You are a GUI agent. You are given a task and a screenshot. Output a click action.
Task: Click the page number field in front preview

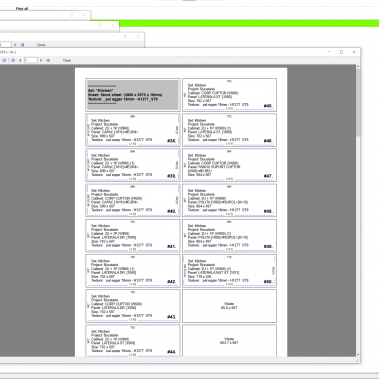[x=30, y=60]
